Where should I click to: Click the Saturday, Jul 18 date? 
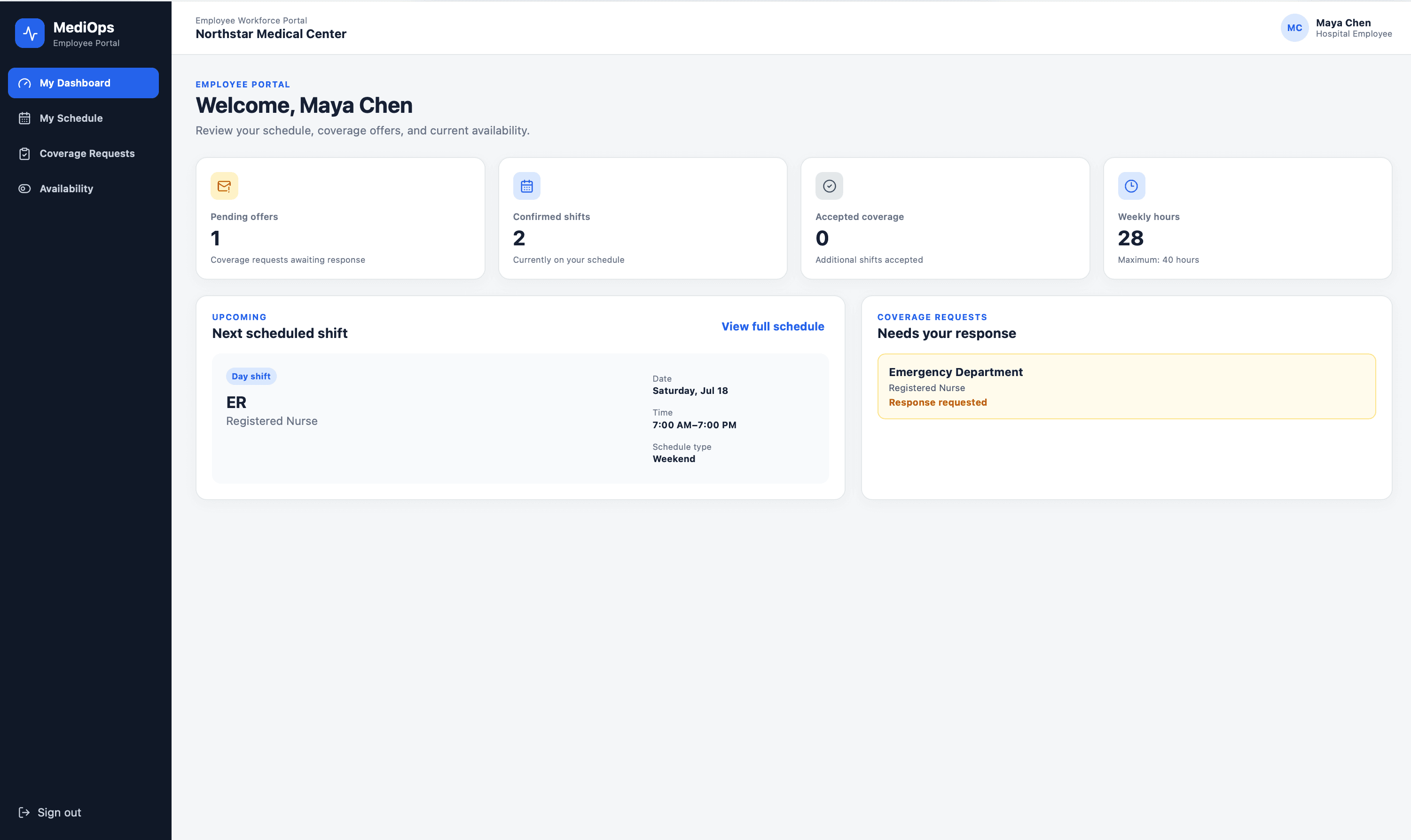690,391
